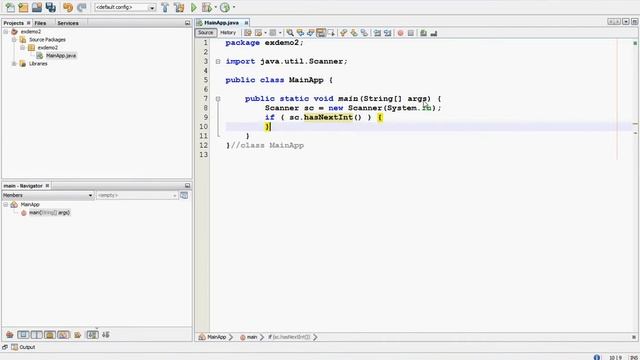Toggle Show Static Members filter in Navigator
The height and width of the screenshot is (360, 640).
[x=37, y=335]
